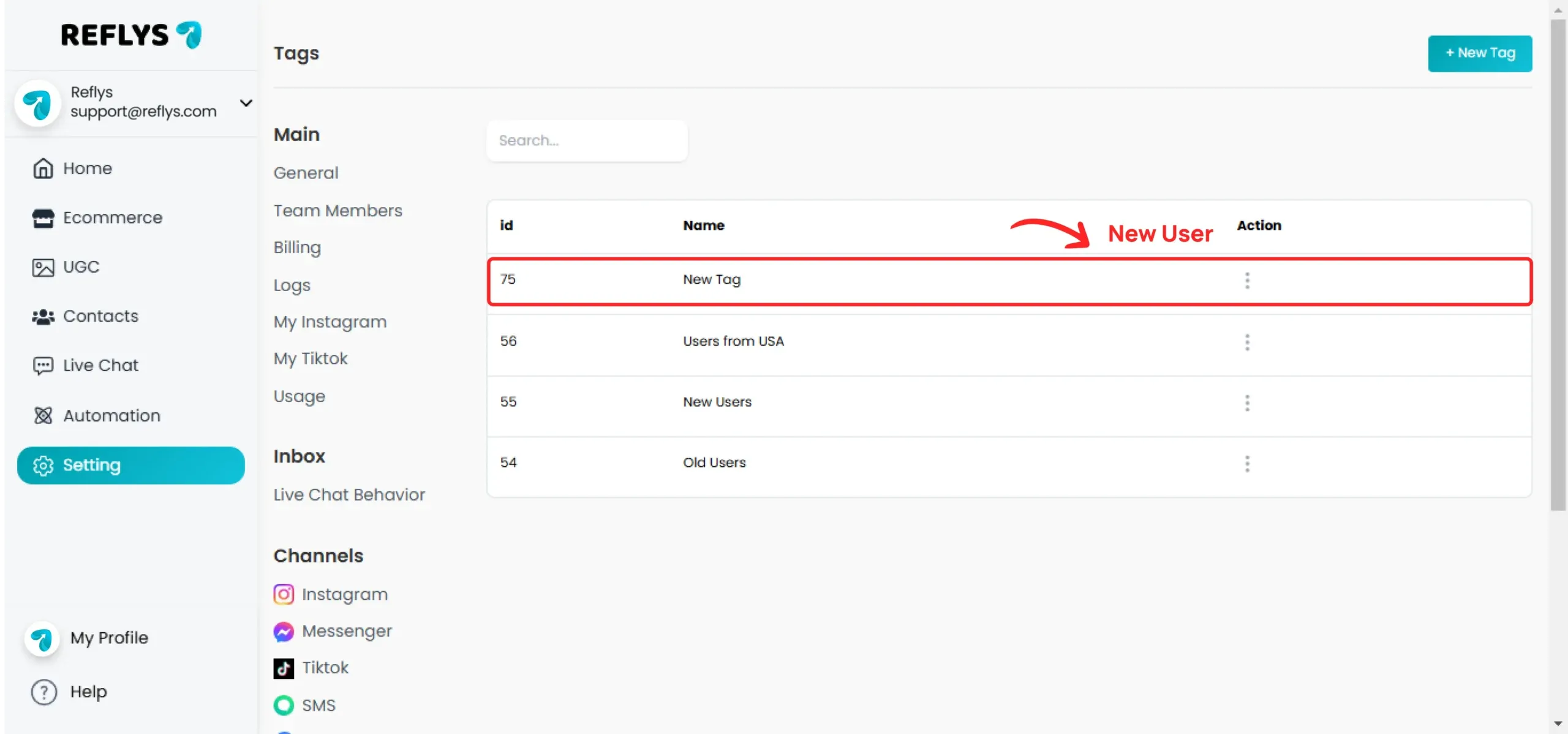The height and width of the screenshot is (734, 1568).
Task: Select the Setting menu item
Action: 131,466
